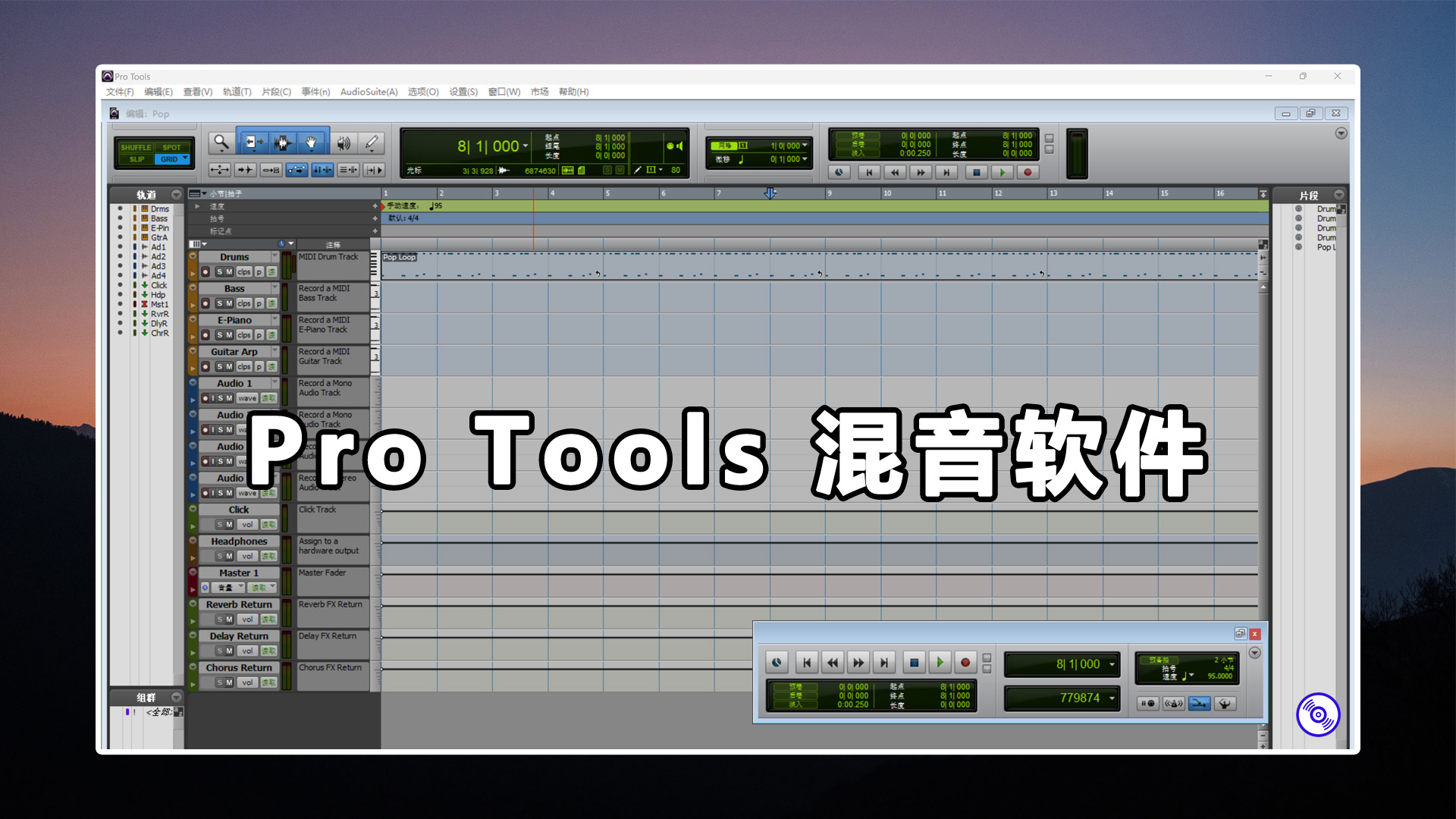Viewport: 1456px width, 819px height.
Task: Select the Zoom tool in toolbar
Action: (x=222, y=143)
